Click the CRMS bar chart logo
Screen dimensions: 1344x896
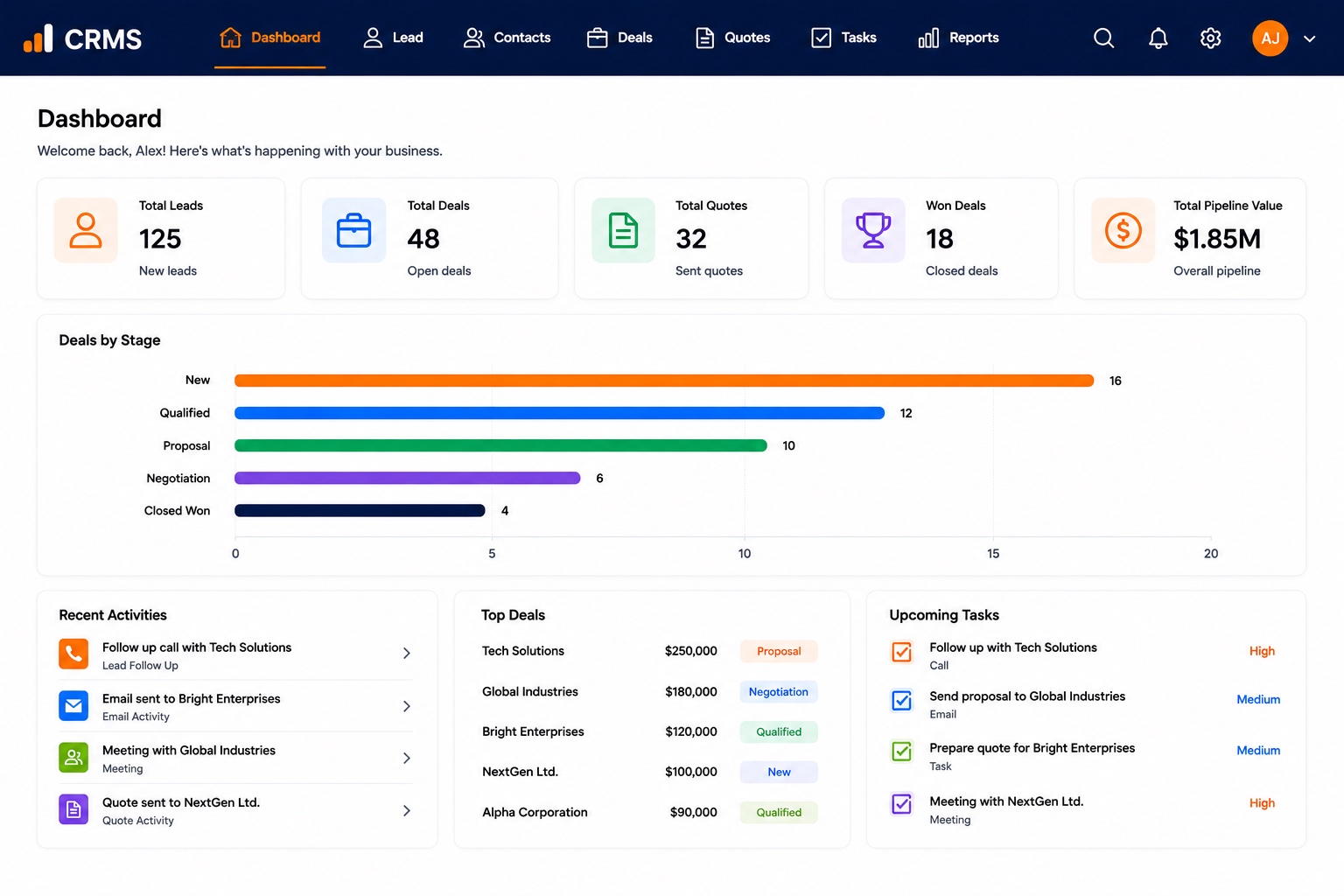[38, 38]
